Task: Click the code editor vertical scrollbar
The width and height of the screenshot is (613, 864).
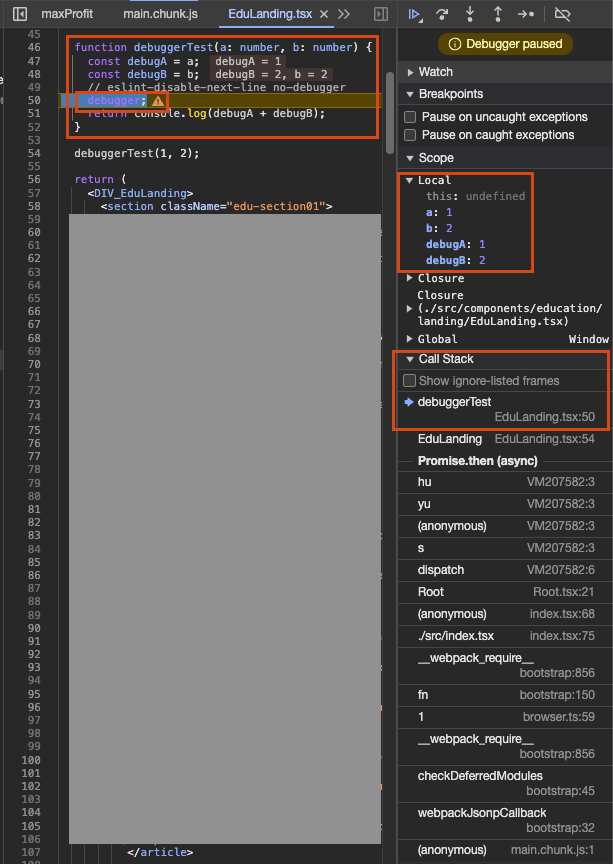Action: pos(390,112)
